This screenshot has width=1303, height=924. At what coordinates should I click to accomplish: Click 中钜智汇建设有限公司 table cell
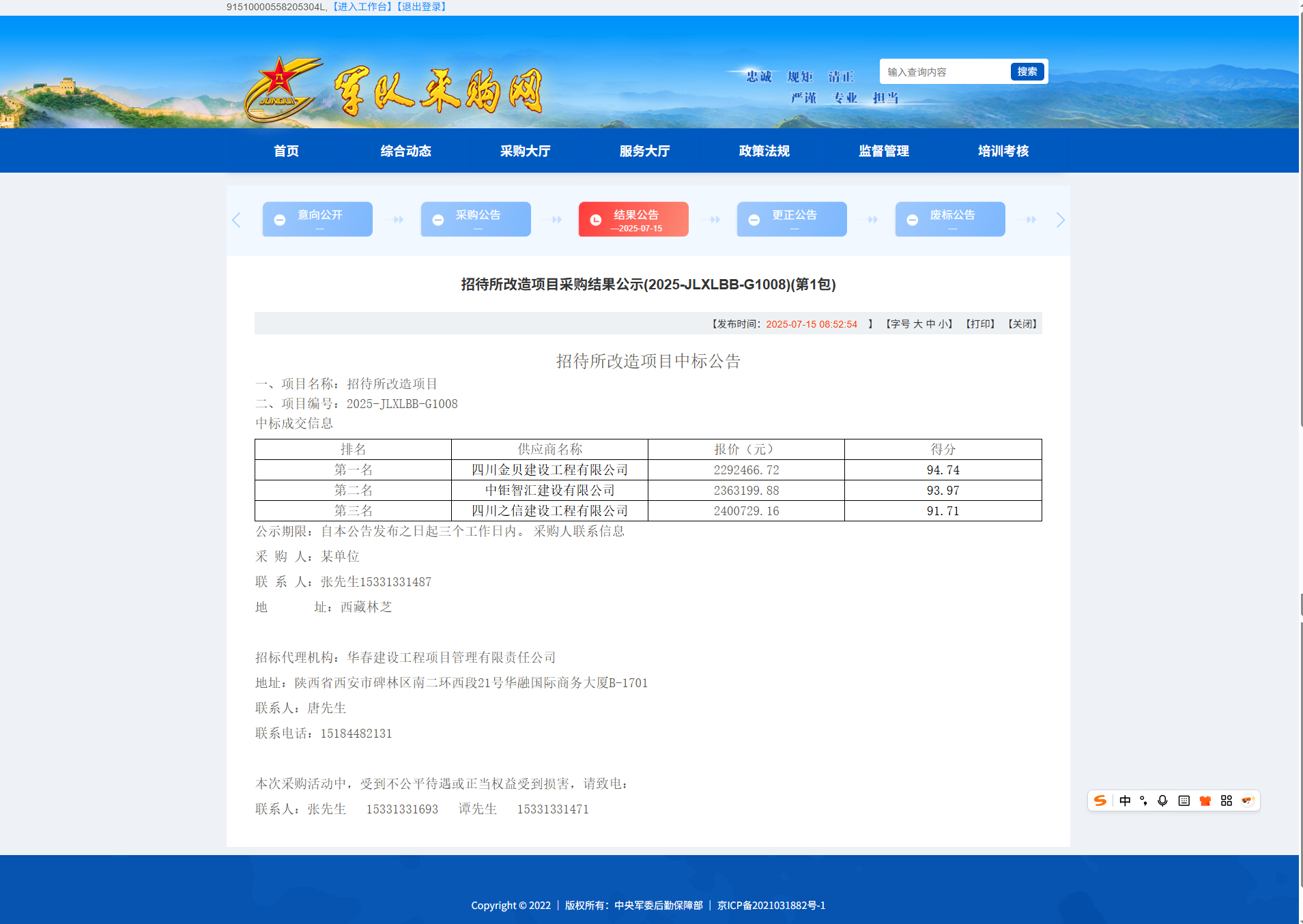point(549,491)
